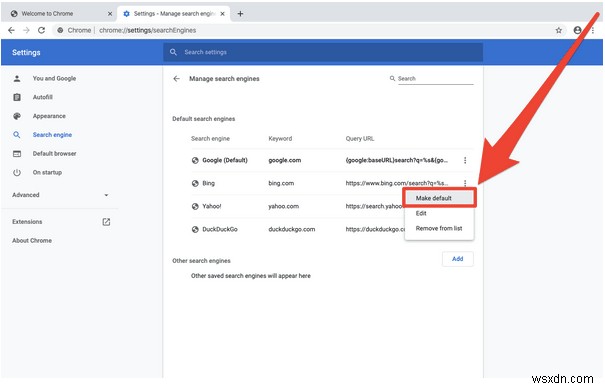
Task: Click the globe icon beside Yahoo!
Action: [195, 206]
